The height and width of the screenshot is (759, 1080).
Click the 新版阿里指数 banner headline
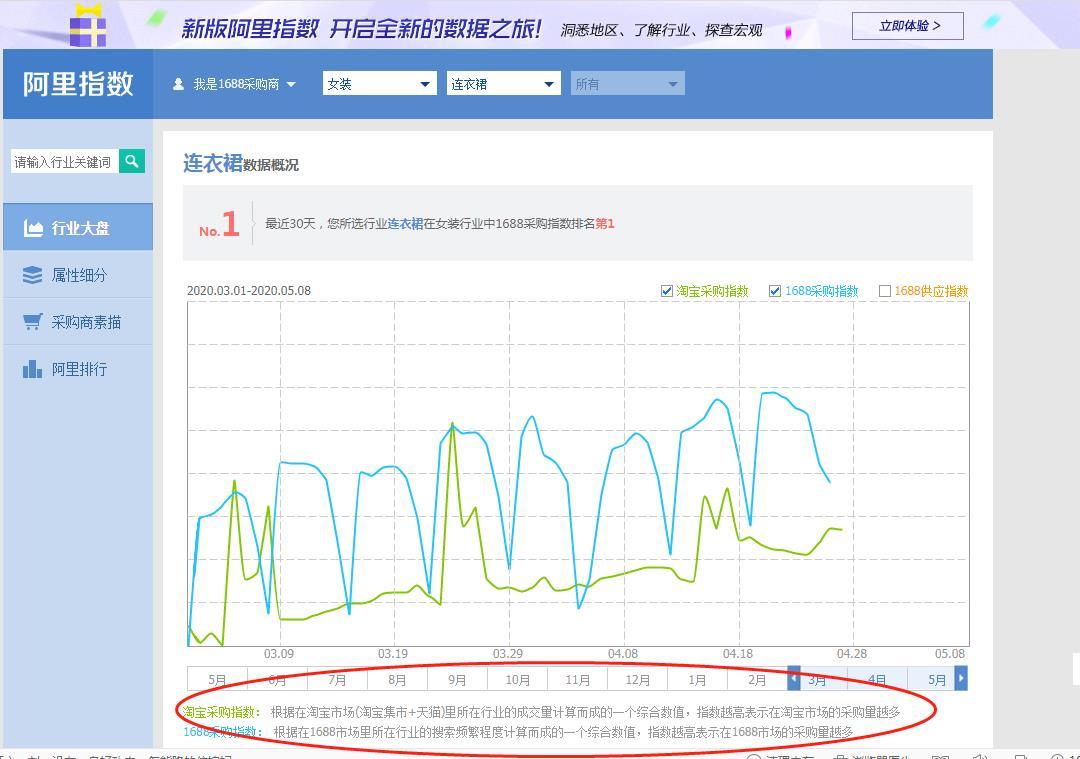pos(361,28)
